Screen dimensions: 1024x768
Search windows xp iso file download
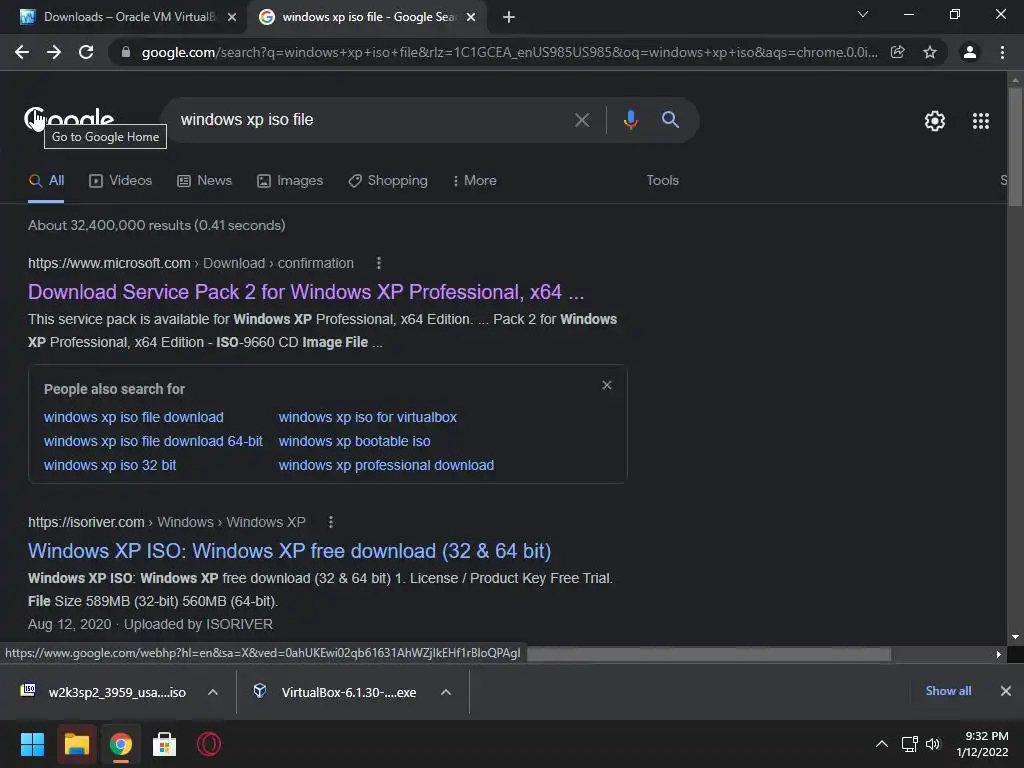133,417
